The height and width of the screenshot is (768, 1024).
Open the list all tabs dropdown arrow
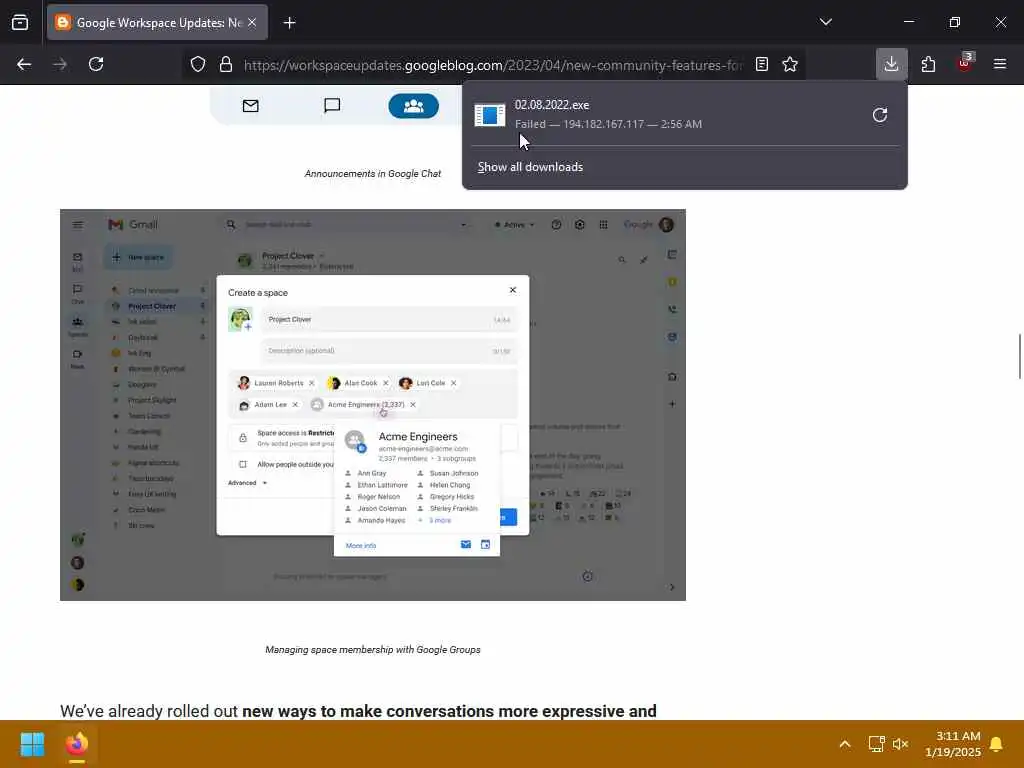click(x=825, y=22)
